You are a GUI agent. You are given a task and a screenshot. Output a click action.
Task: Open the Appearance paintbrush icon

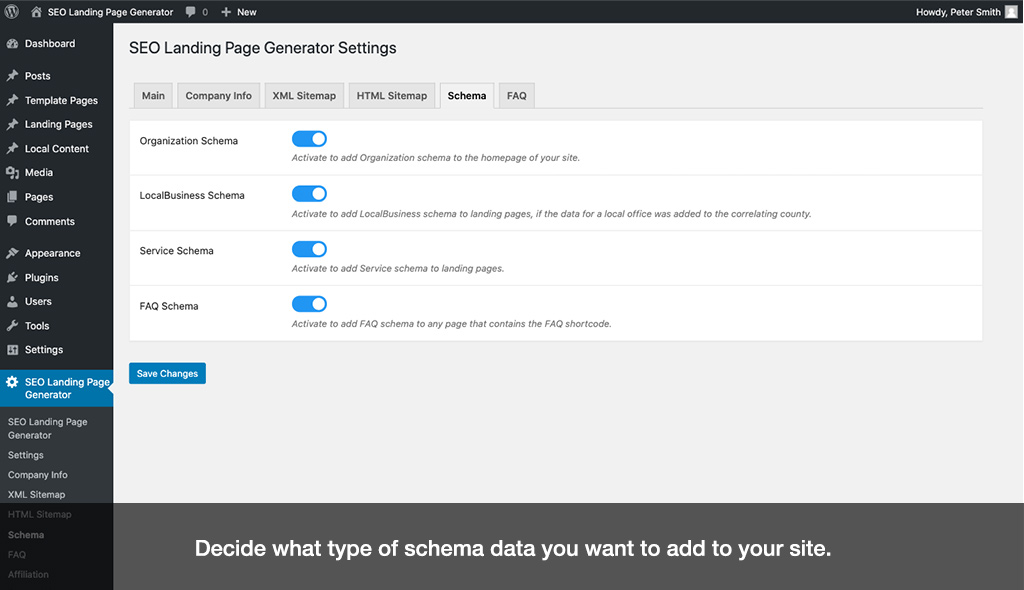pos(17,253)
